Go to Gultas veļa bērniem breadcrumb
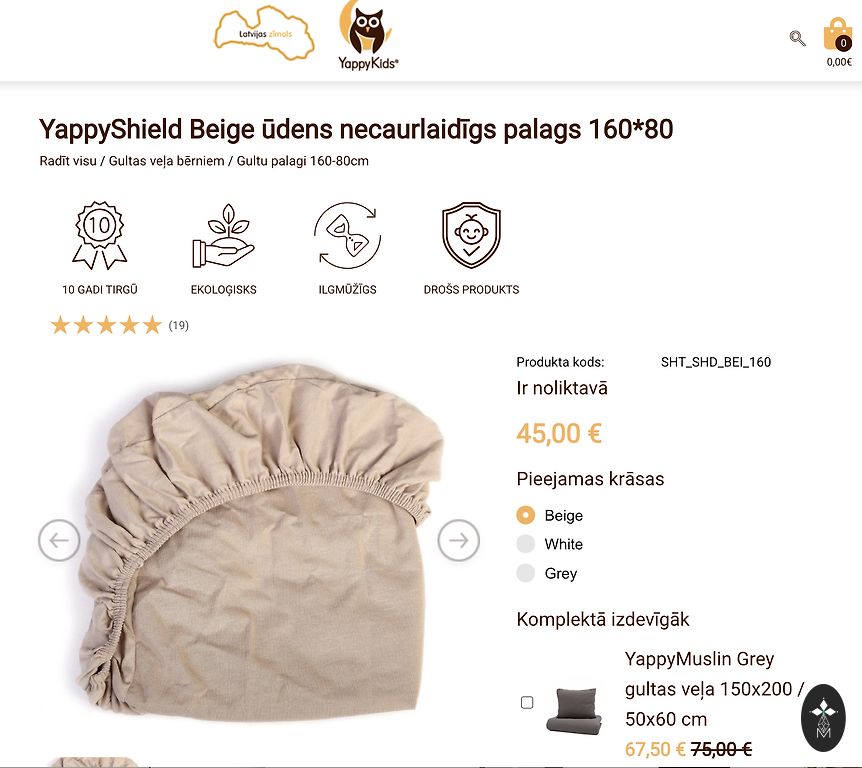This screenshot has height=768, width=862. pyautogui.click(x=167, y=161)
